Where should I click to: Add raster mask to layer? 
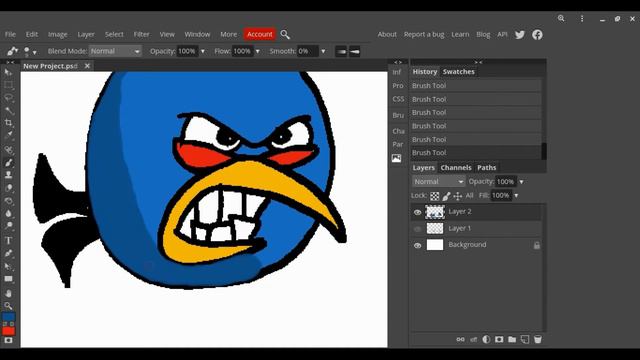[x=499, y=339]
